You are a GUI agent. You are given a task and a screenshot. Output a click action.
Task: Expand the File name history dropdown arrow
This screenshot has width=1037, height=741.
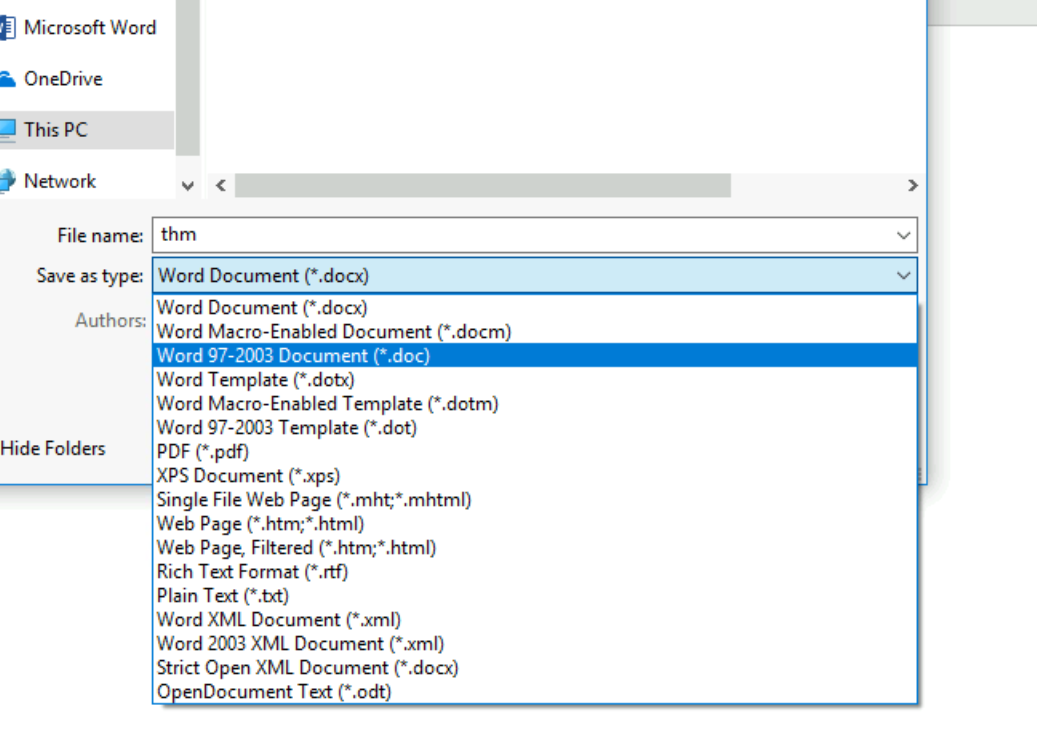(x=903, y=236)
